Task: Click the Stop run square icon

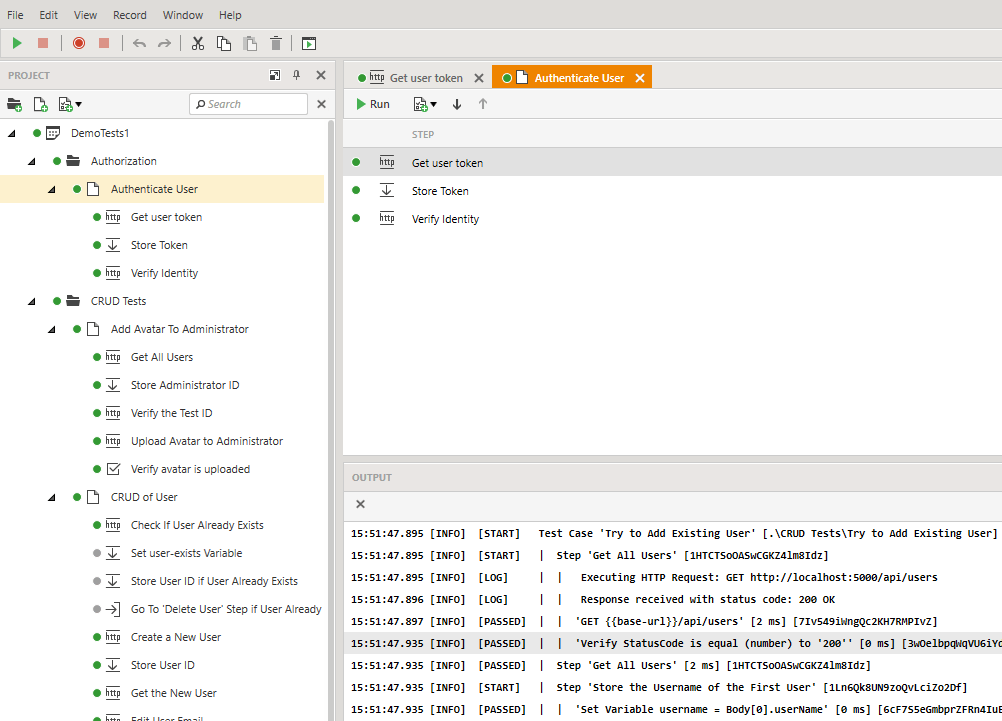Action: [43, 43]
